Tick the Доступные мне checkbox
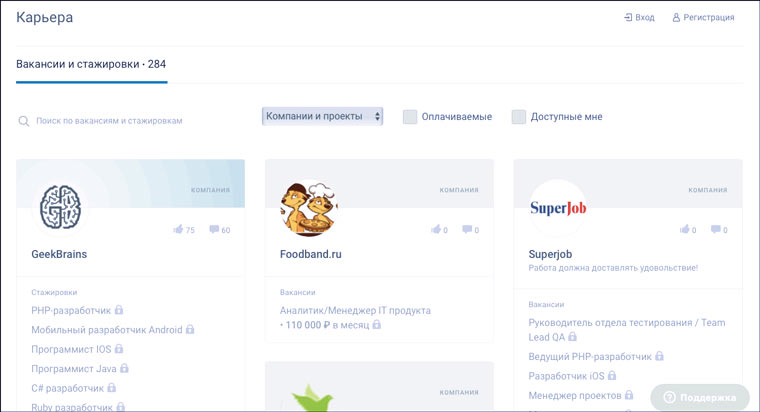The image size is (760, 412). 519,117
